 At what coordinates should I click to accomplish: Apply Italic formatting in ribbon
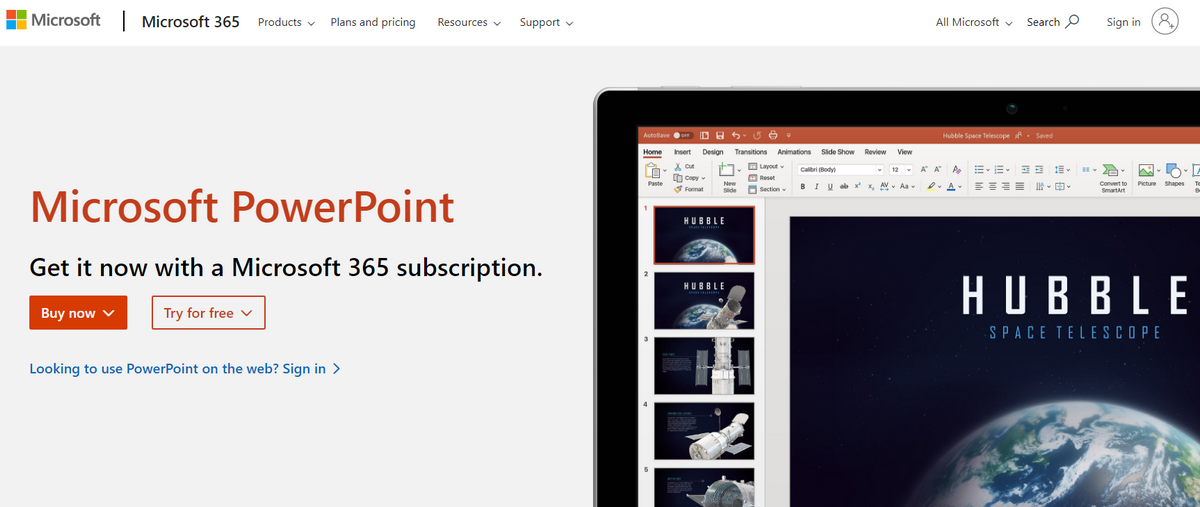[817, 186]
